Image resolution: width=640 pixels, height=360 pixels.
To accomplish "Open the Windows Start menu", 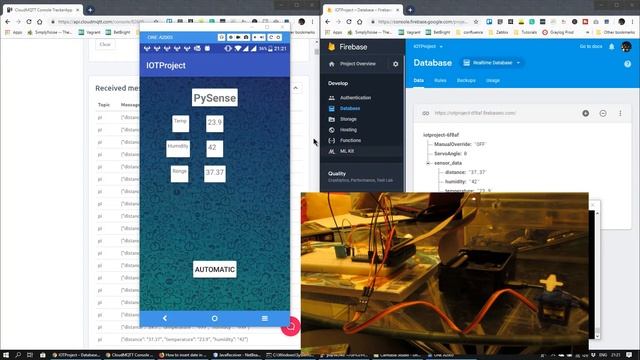I will (6, 355).
